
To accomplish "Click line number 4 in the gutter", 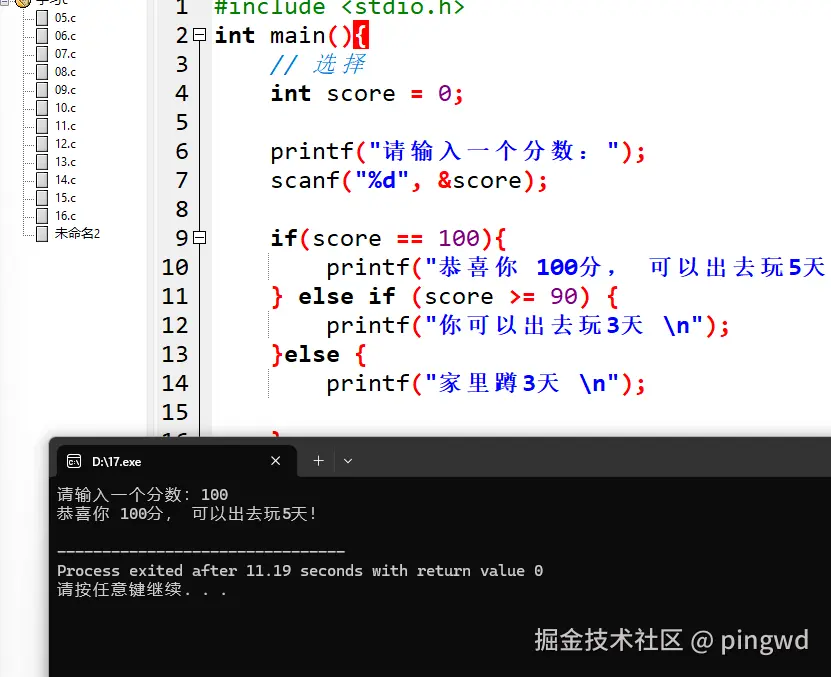I will pyautogui.click(x=182, y=93).
